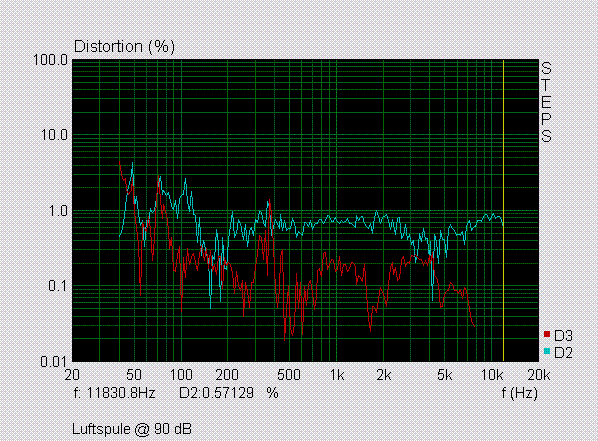Click the 500 x-axis frequency label
This screenshot has height=441, width=598.
coord(289,375)
